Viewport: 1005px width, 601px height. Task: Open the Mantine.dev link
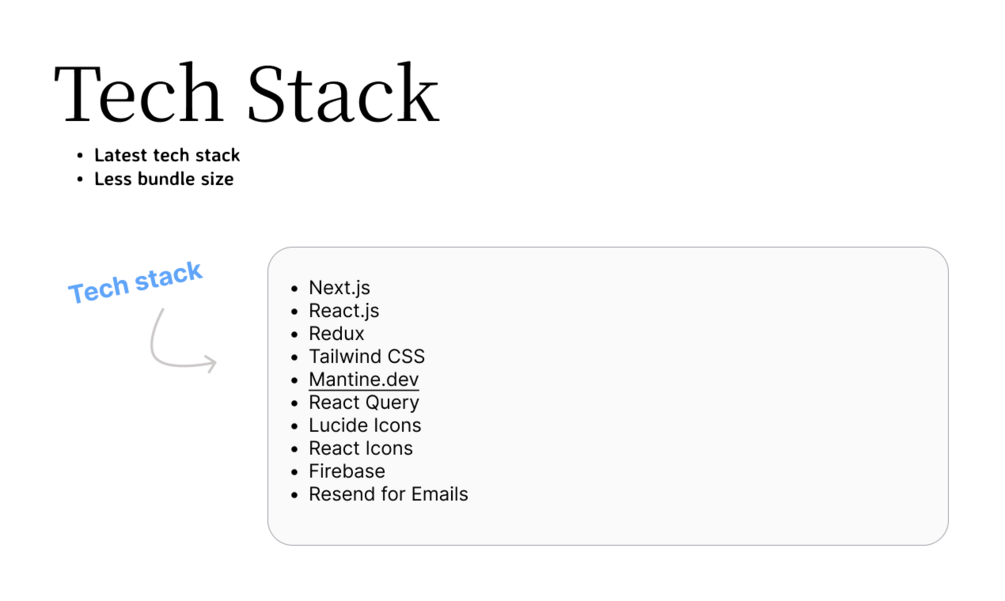tap(363, 380)
